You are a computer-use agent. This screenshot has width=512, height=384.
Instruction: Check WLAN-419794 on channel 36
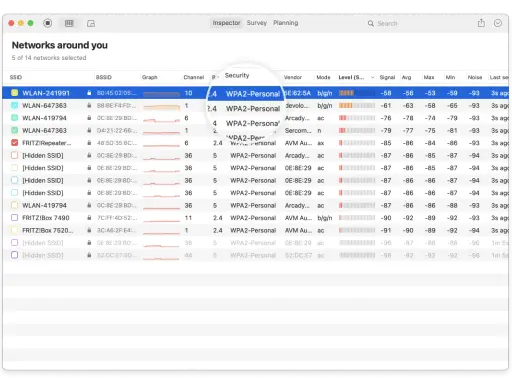coord(14,205)
